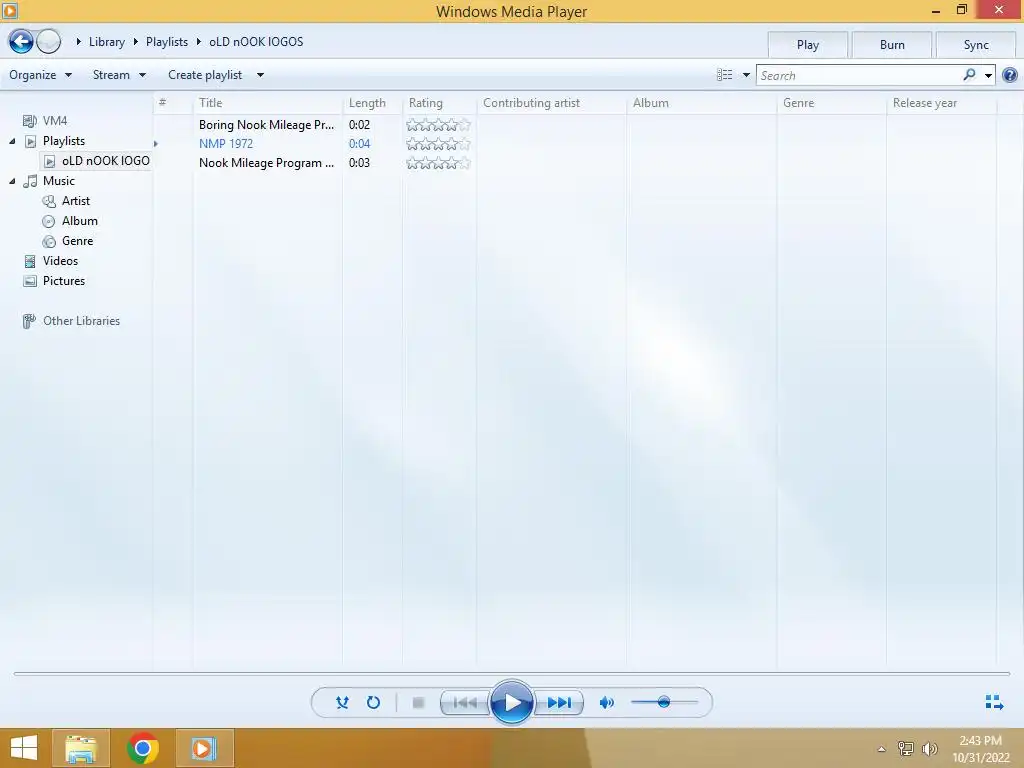Sort by the Genre column header
Screen dimensions: 1024x768
click(832, 103)
